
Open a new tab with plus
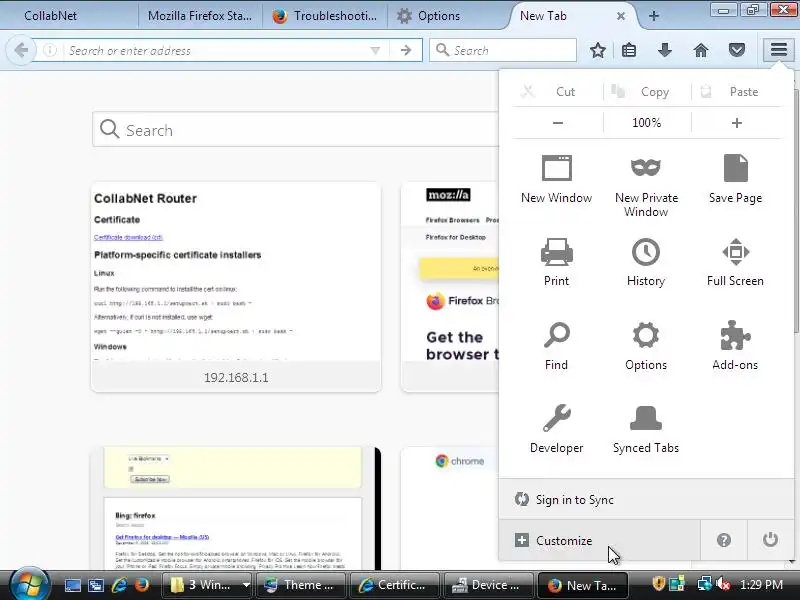(x=654, y=16)
